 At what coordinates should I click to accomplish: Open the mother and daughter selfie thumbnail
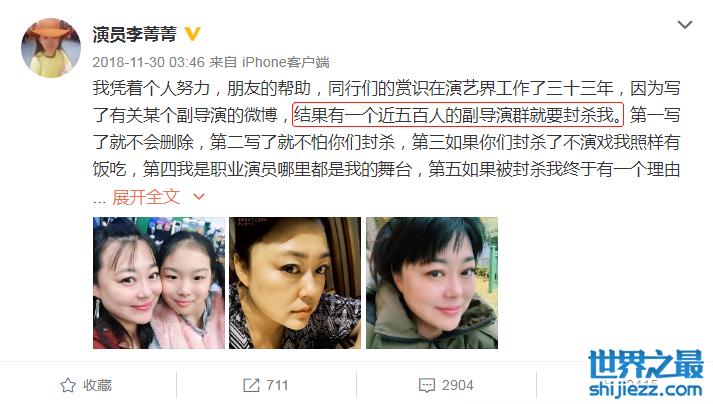tap(159, 283)
